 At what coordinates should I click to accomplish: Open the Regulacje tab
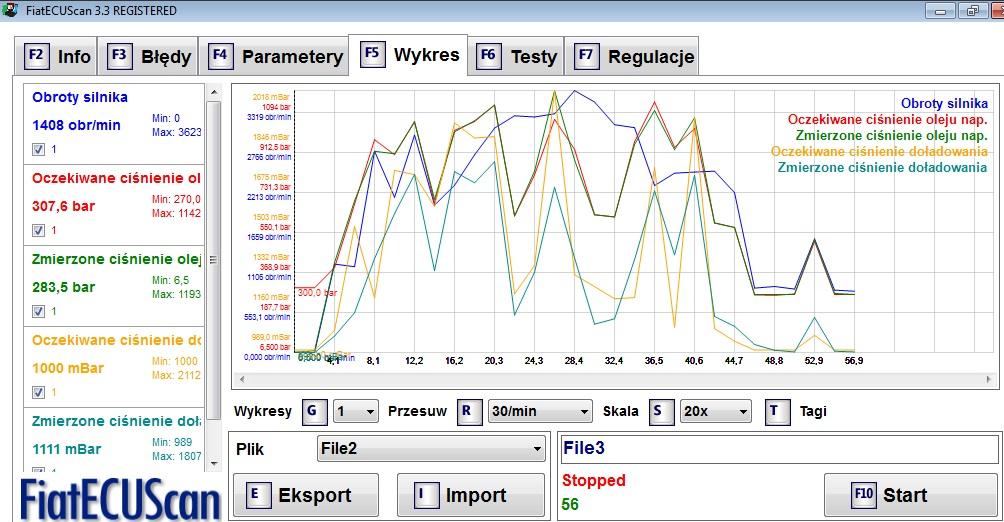[632, 56]
